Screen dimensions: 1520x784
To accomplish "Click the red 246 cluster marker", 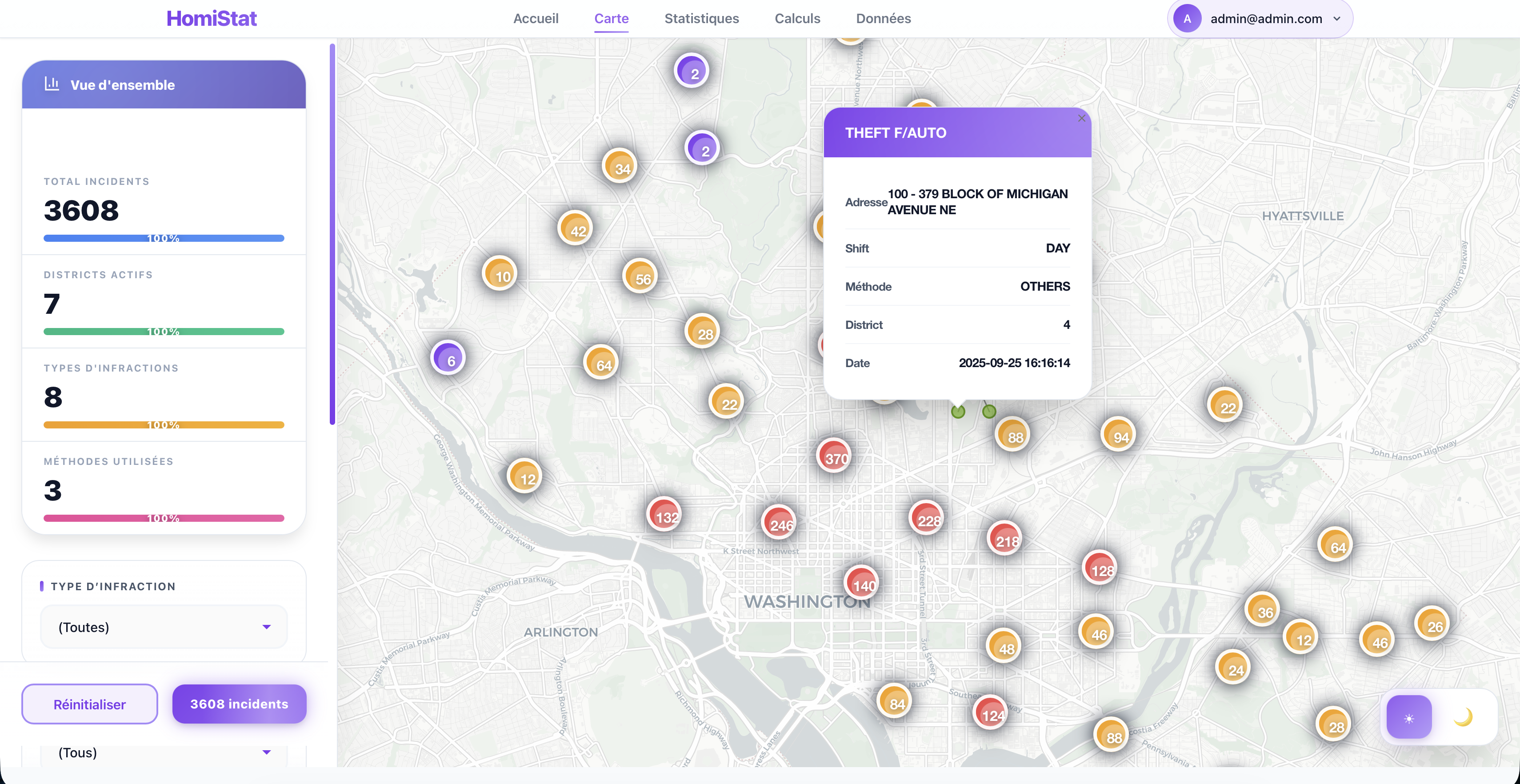I will point(779,523).
